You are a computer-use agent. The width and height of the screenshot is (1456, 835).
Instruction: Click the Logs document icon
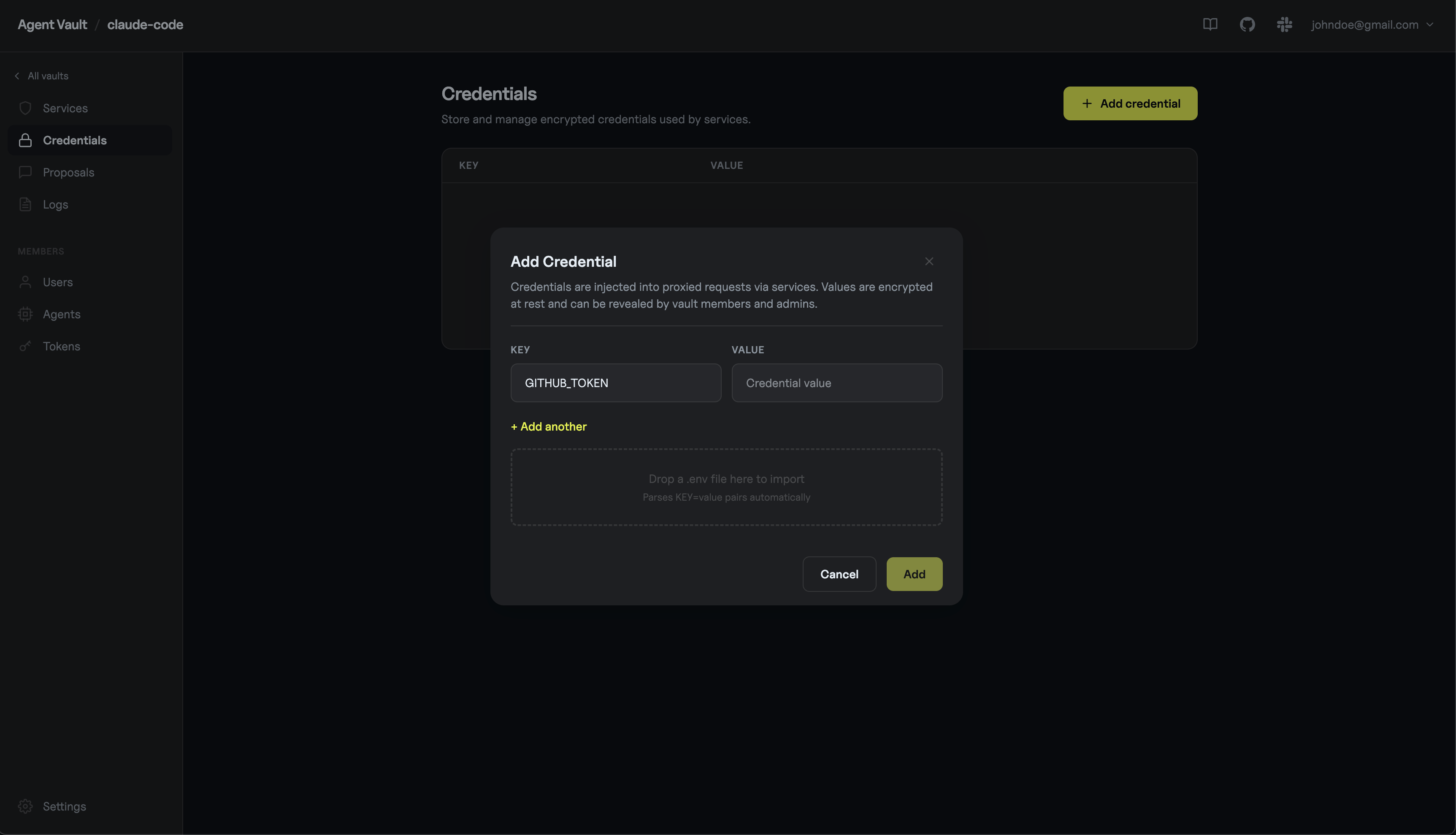tap(25, 204)
